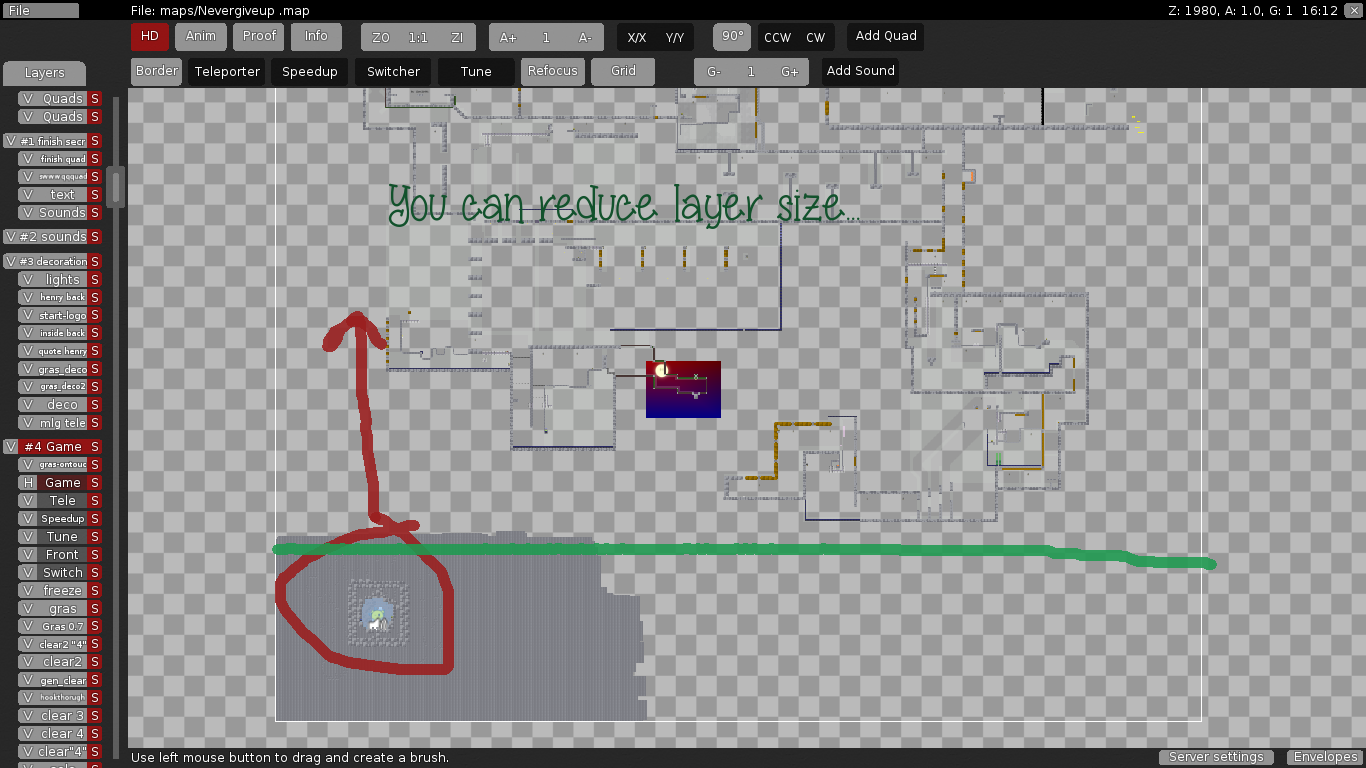The width and height of the screenshot is (1366, 768).
Task: Select the ZI zoom-in icon
Action: 457,37
